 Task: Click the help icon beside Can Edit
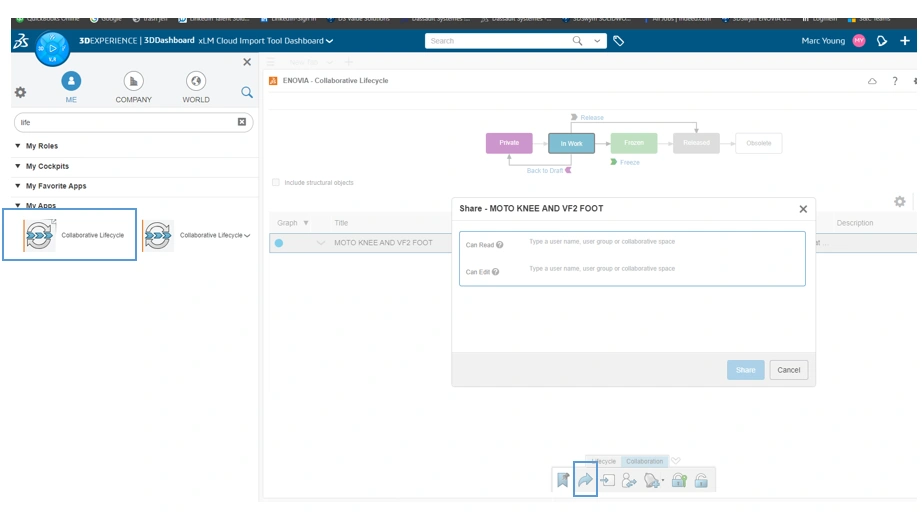point(495,272)
